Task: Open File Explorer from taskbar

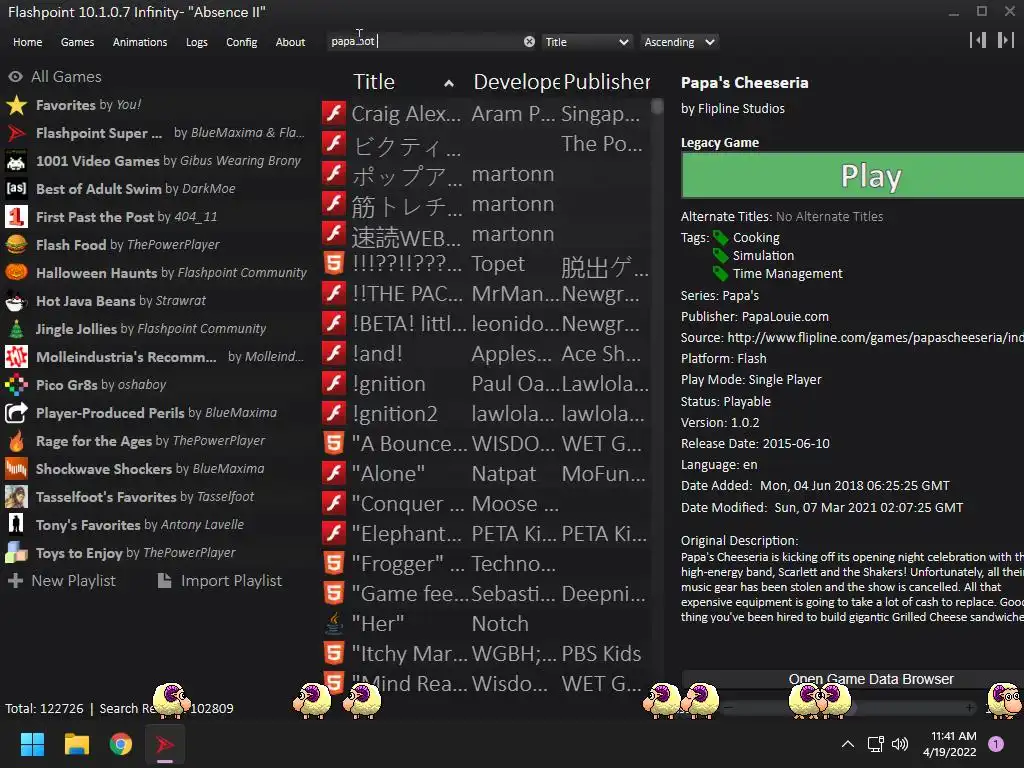Action: click(76, 744)
